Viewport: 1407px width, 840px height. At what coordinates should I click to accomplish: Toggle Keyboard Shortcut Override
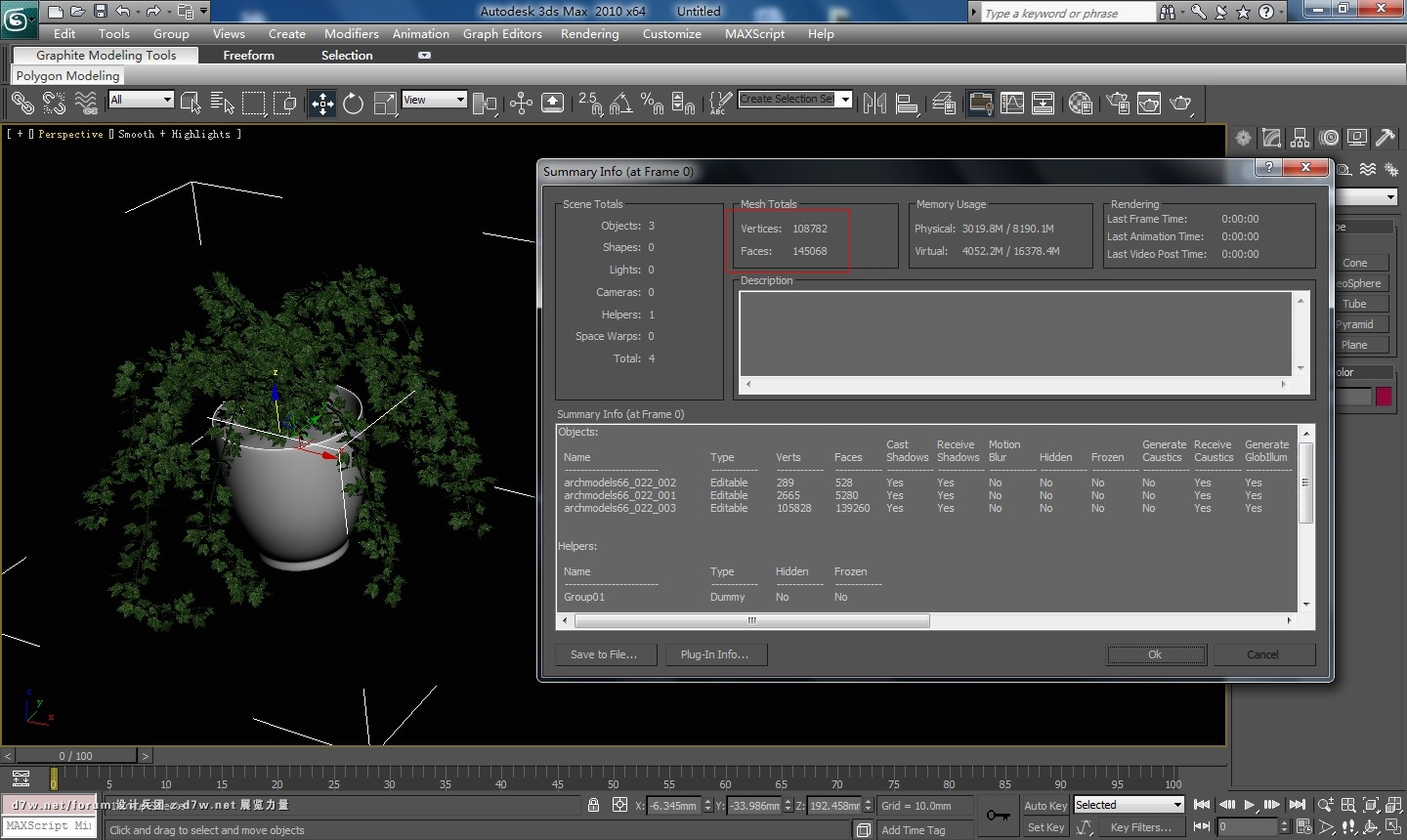click(552, 103)
